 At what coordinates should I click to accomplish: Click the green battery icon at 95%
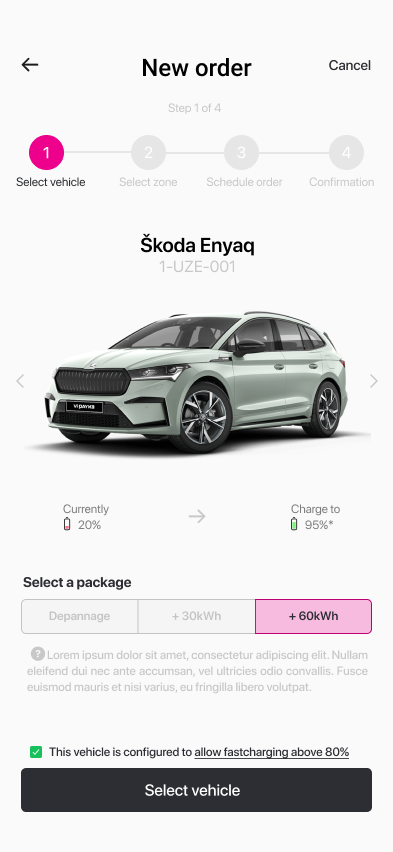click(294, 525)
